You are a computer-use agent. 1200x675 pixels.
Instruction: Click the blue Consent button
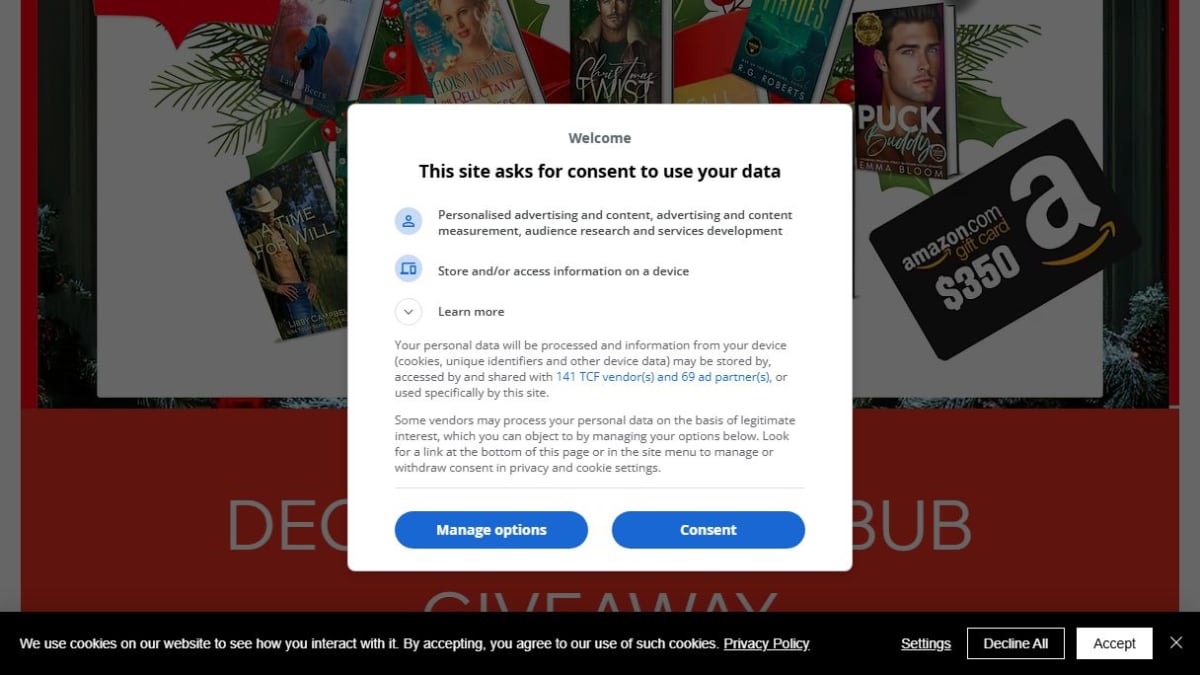pyautogui.click(x=708, y=530)
